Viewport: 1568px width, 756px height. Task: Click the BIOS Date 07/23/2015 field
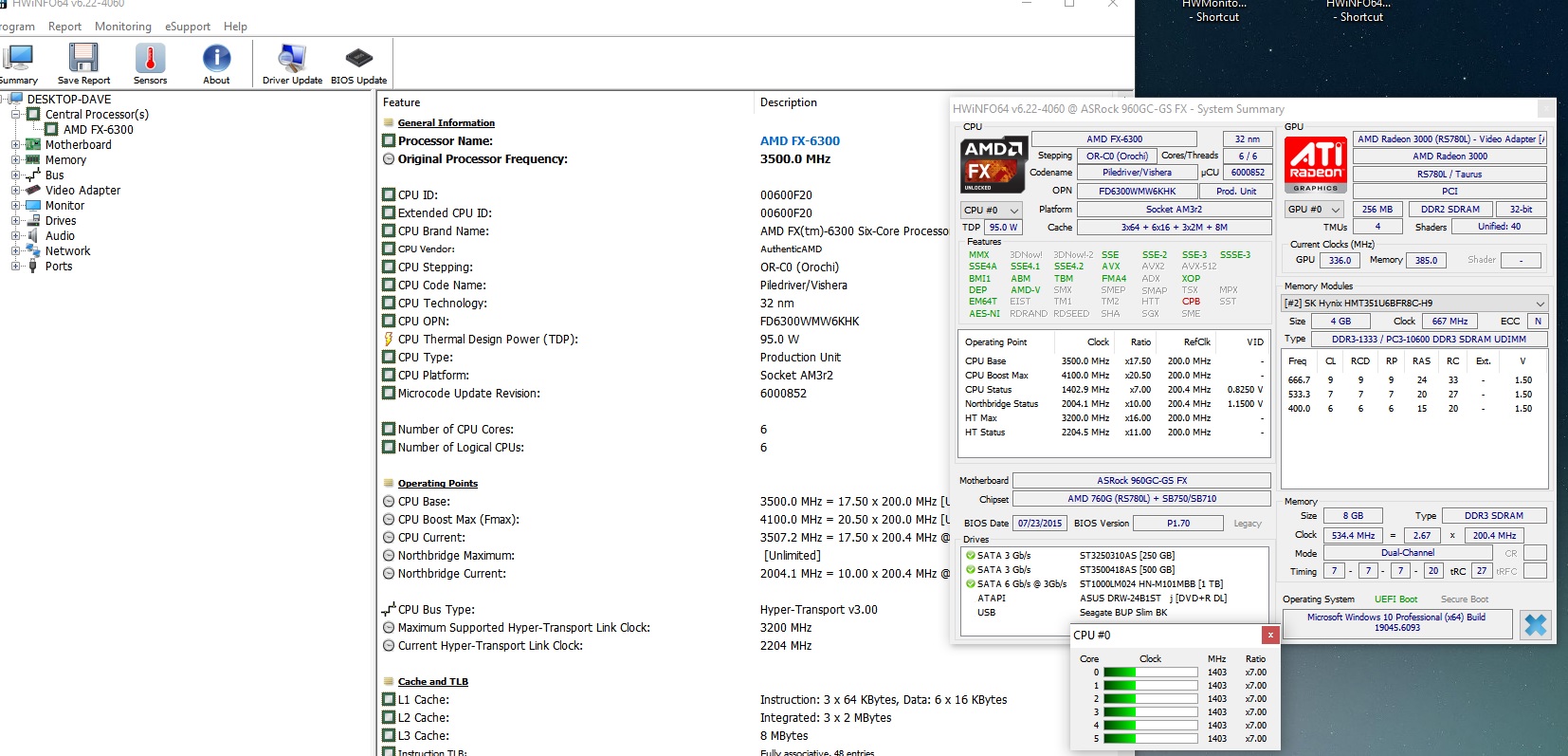1040,523
